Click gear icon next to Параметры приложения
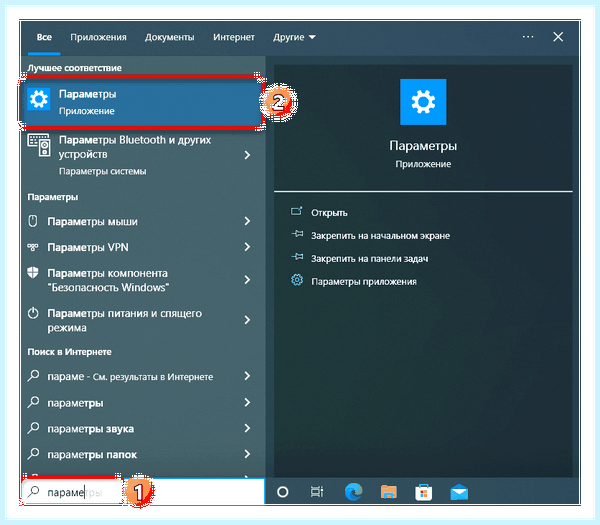The height and width of the screenshot is (525, 600). 297,280
